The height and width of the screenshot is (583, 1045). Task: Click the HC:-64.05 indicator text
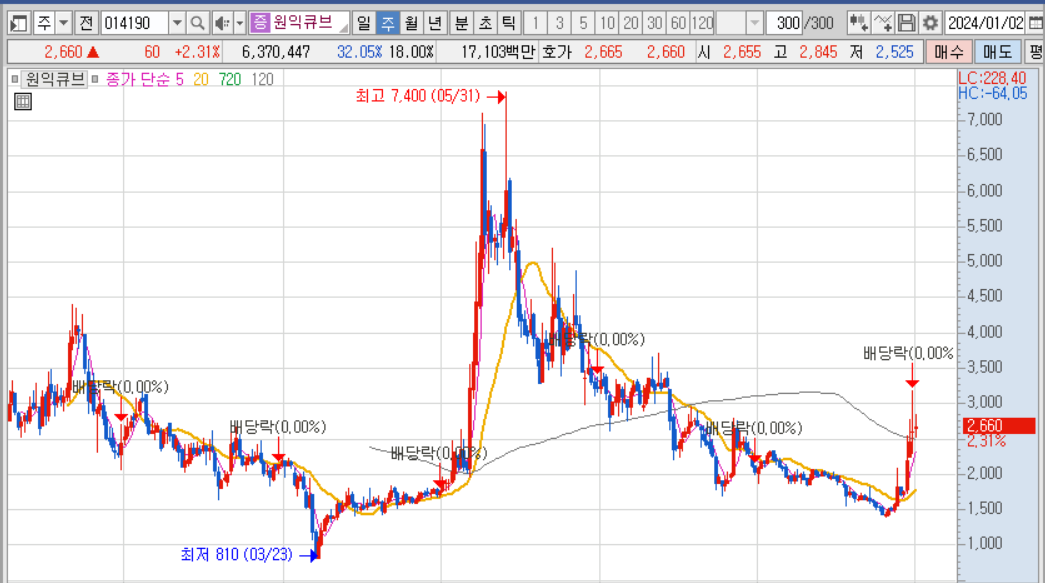(x=992, y=94)
